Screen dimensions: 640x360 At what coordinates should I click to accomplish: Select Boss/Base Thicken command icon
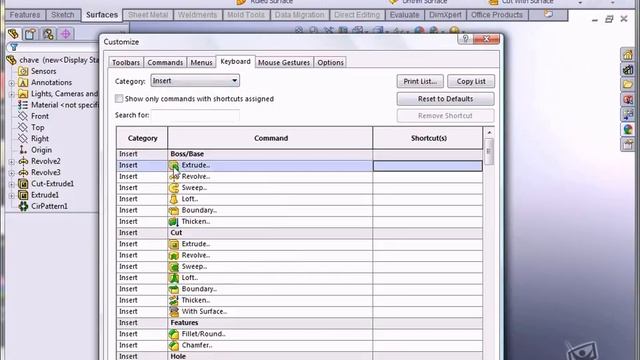coord(174,222)
